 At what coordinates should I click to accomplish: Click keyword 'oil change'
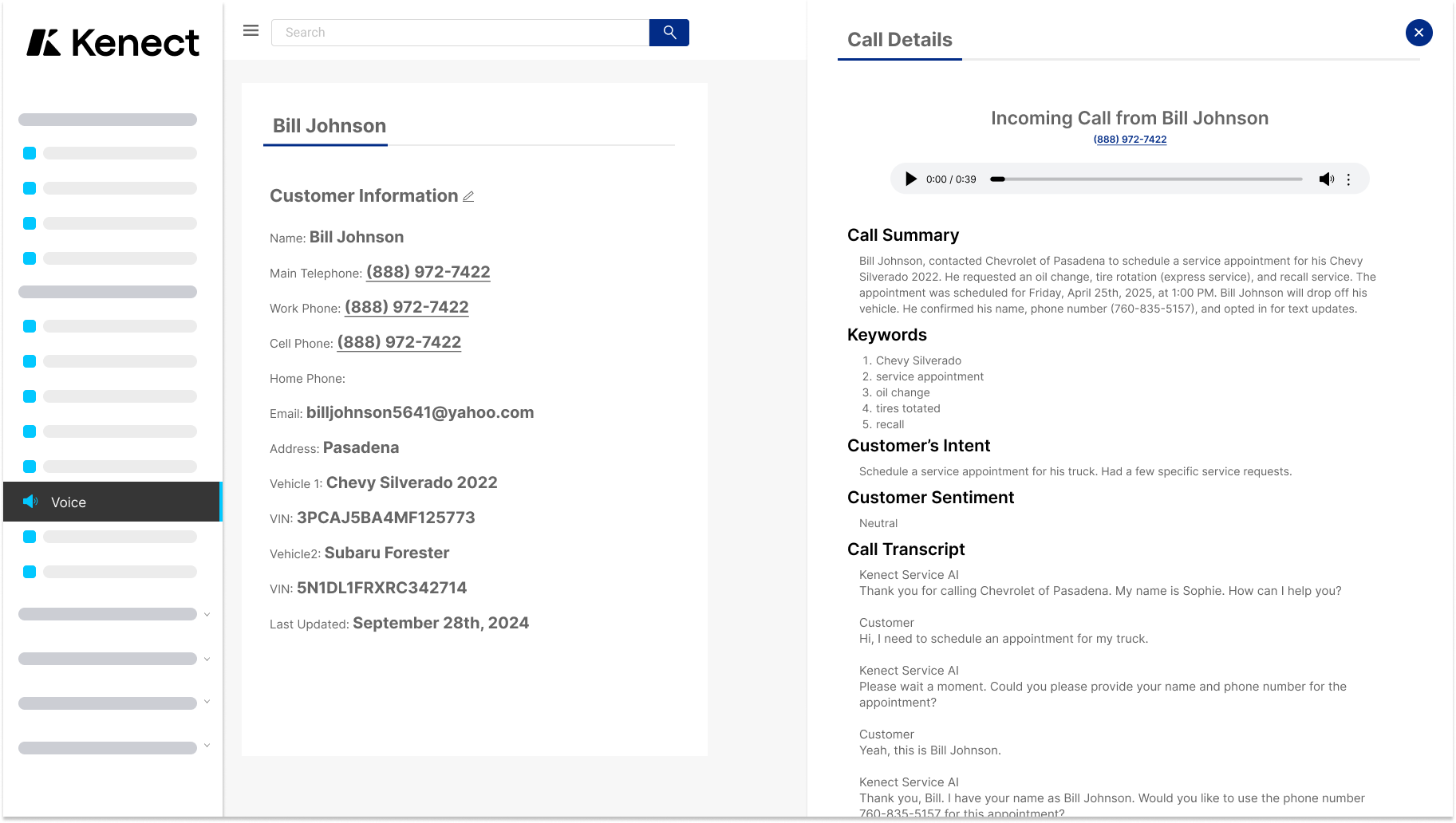902,392
